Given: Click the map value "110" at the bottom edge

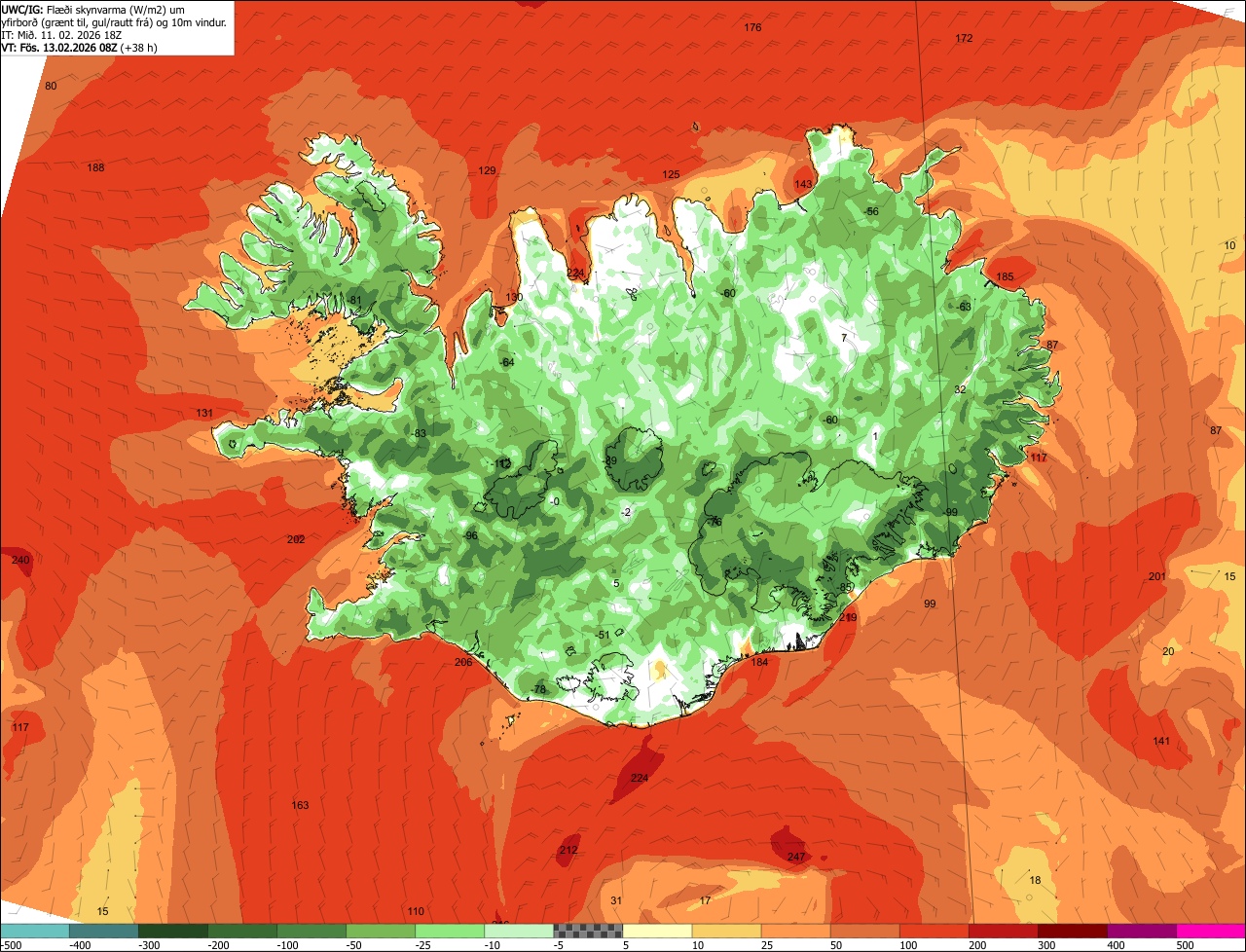Looking at the screenshot, I should click(416, 912).
